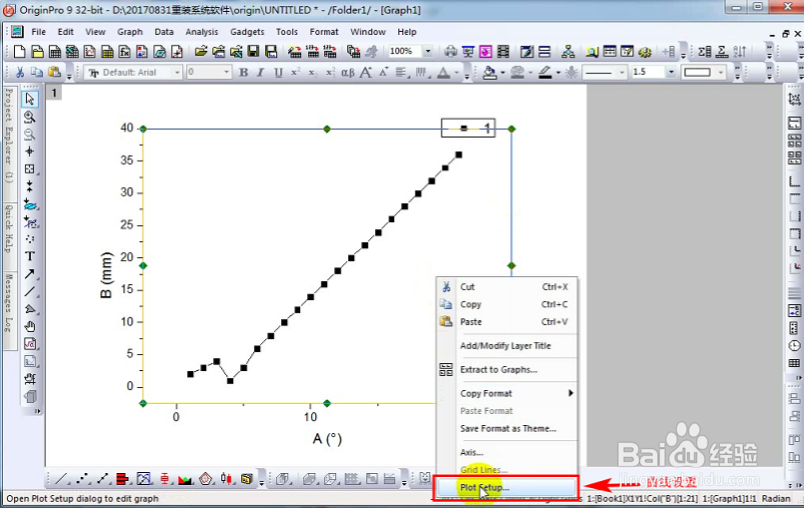Select the Zoom In magnifier tool
804x508 pixels.
(30, 117)
